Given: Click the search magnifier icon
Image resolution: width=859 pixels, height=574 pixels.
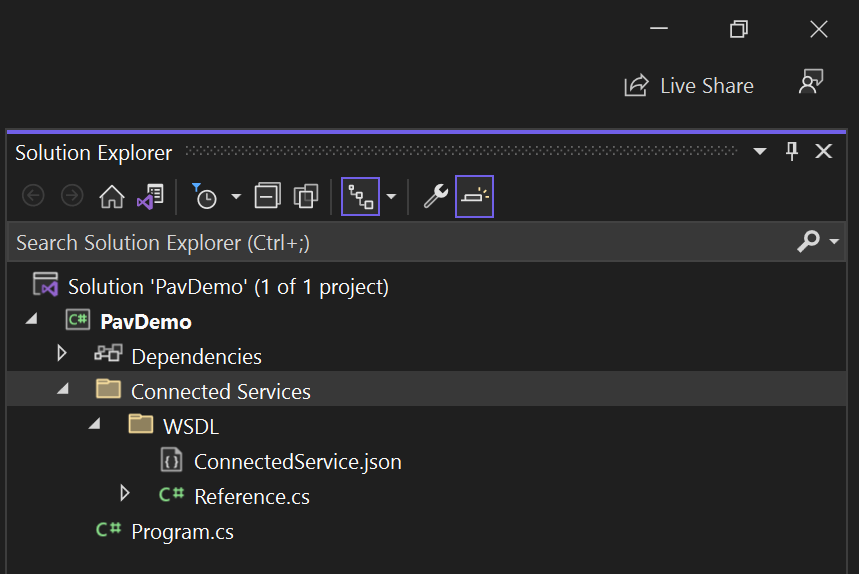Looking at the screenshot, I should tap(808, 242).
